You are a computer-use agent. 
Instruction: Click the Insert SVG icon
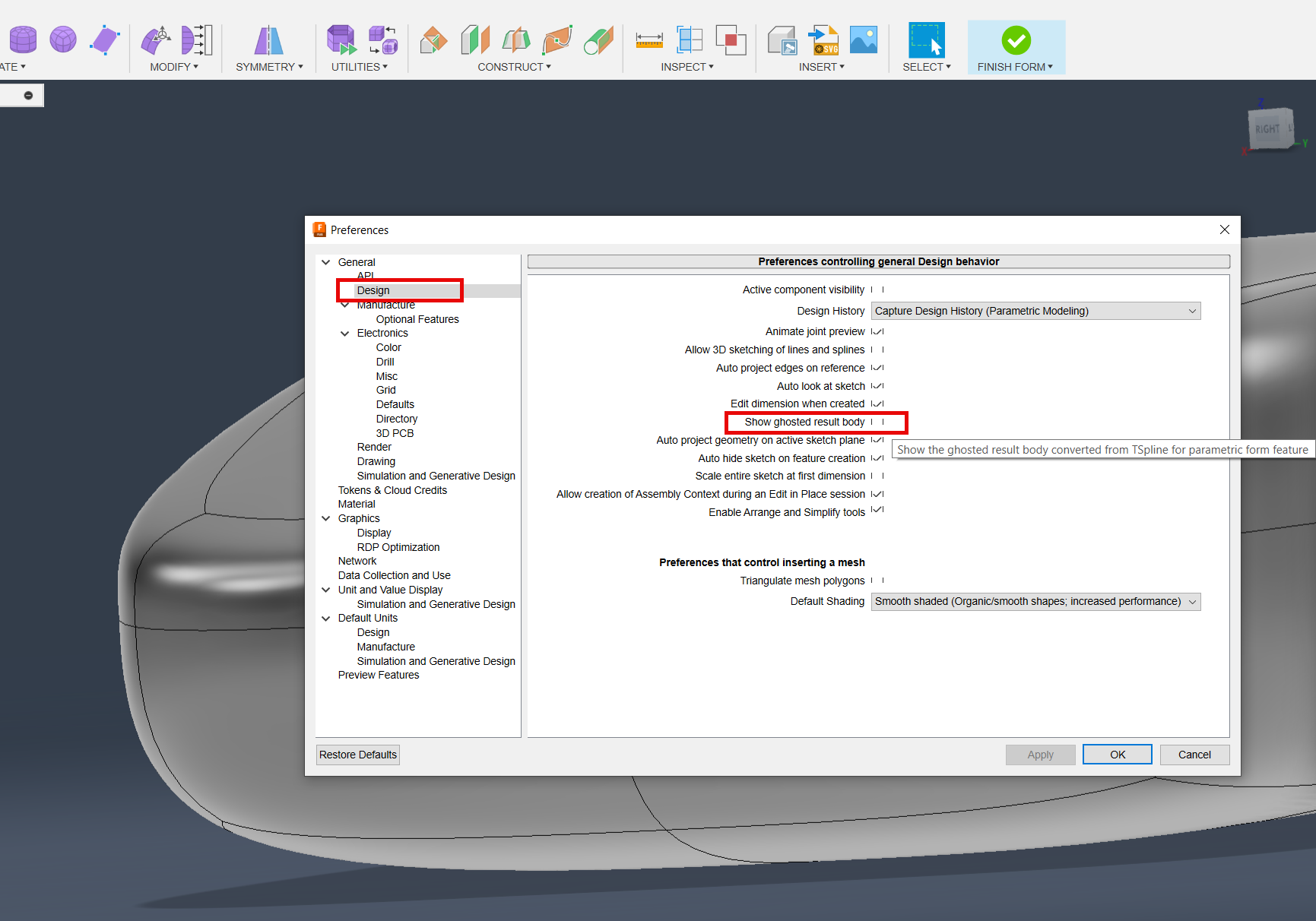tap(823, 40)
